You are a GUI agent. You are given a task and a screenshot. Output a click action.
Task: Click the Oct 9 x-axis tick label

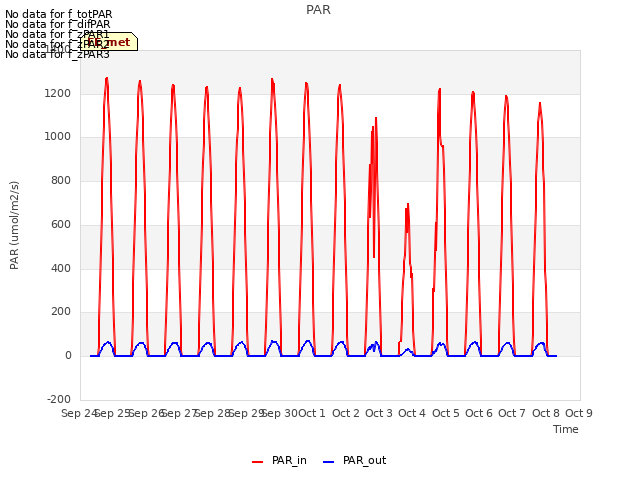coord(579,413)
